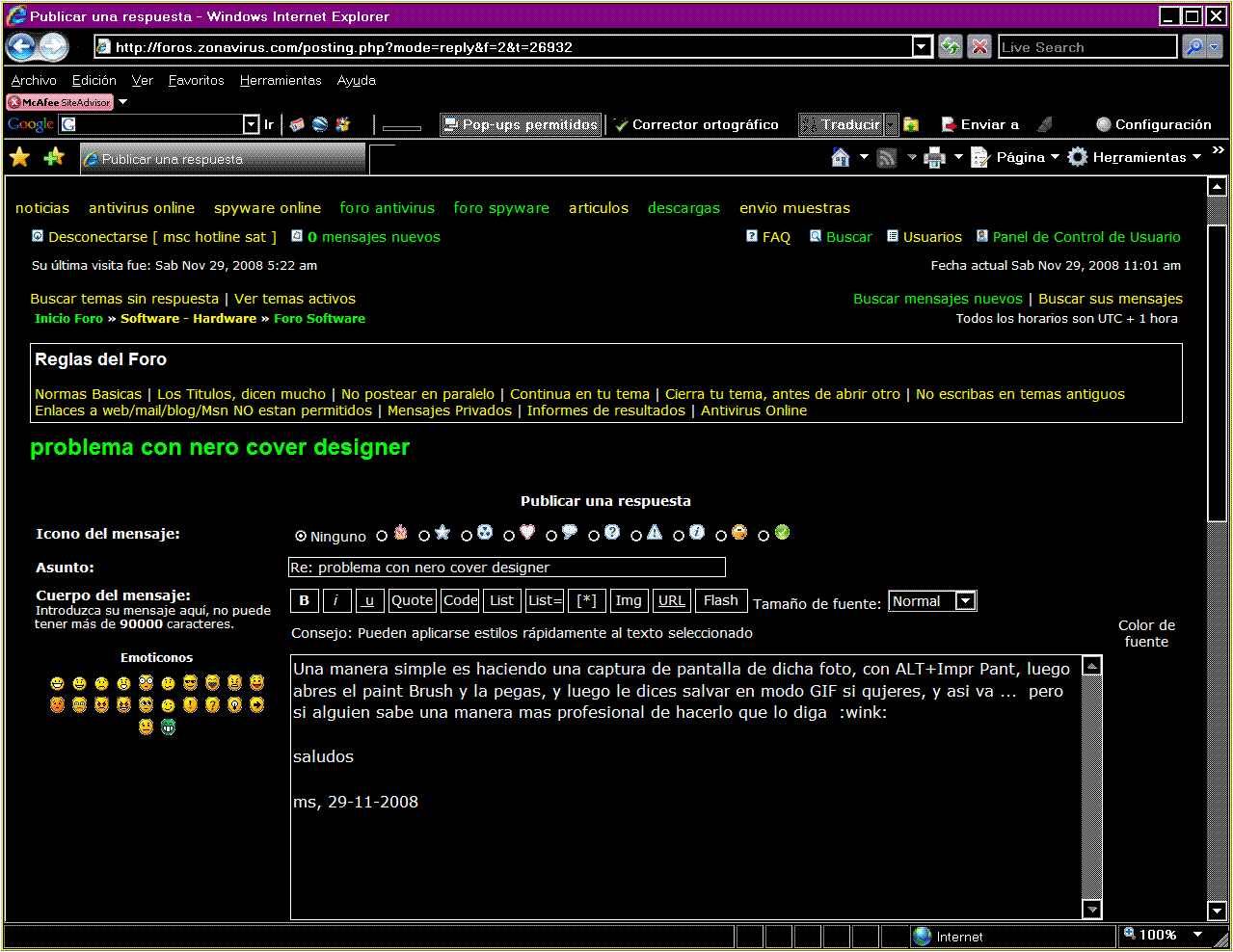This screenshot has width=1233, height=952.
Task: Expand the address bar URL history dropdown
Action: point(922,46)
